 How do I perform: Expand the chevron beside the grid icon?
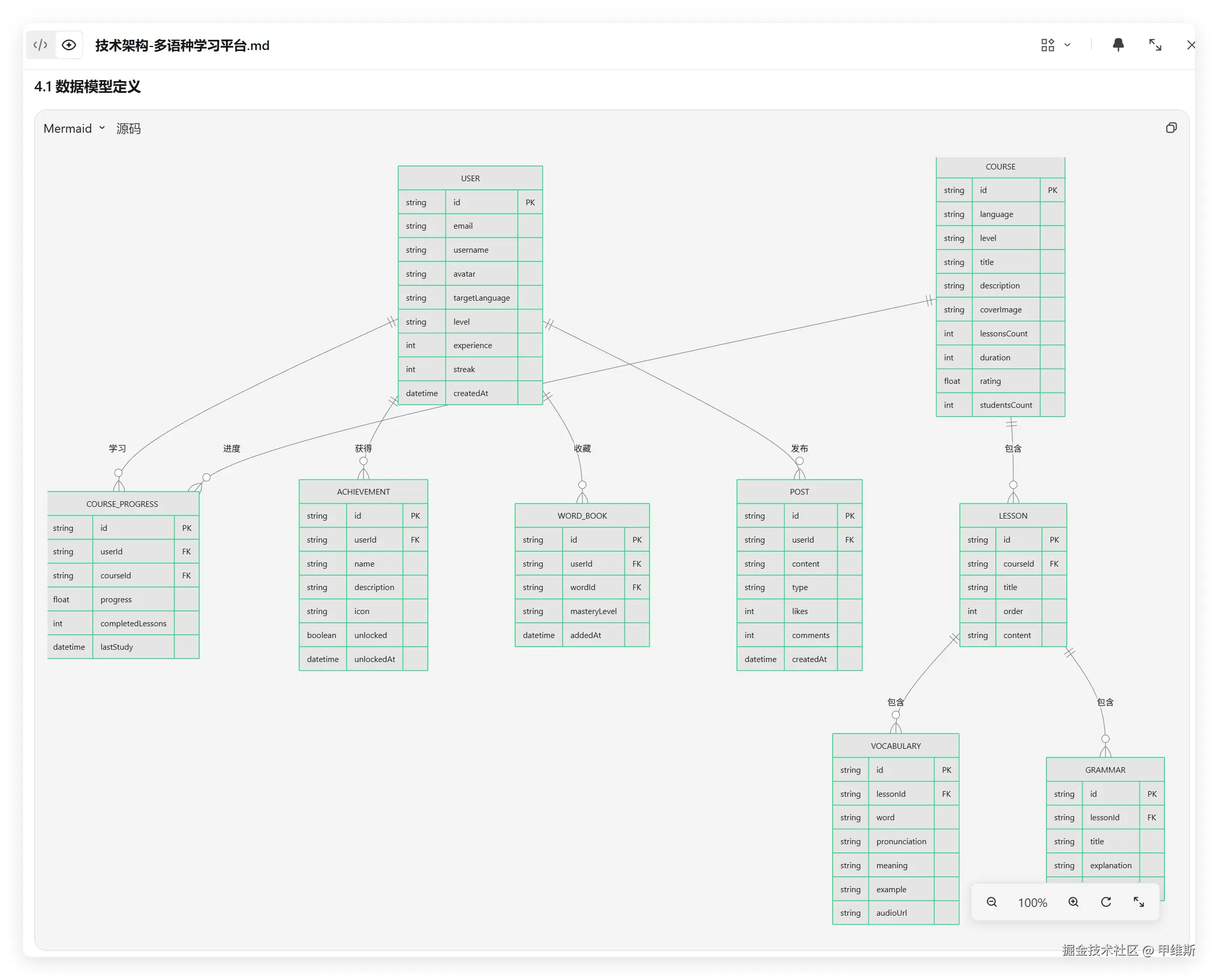tap(1067, 45)
